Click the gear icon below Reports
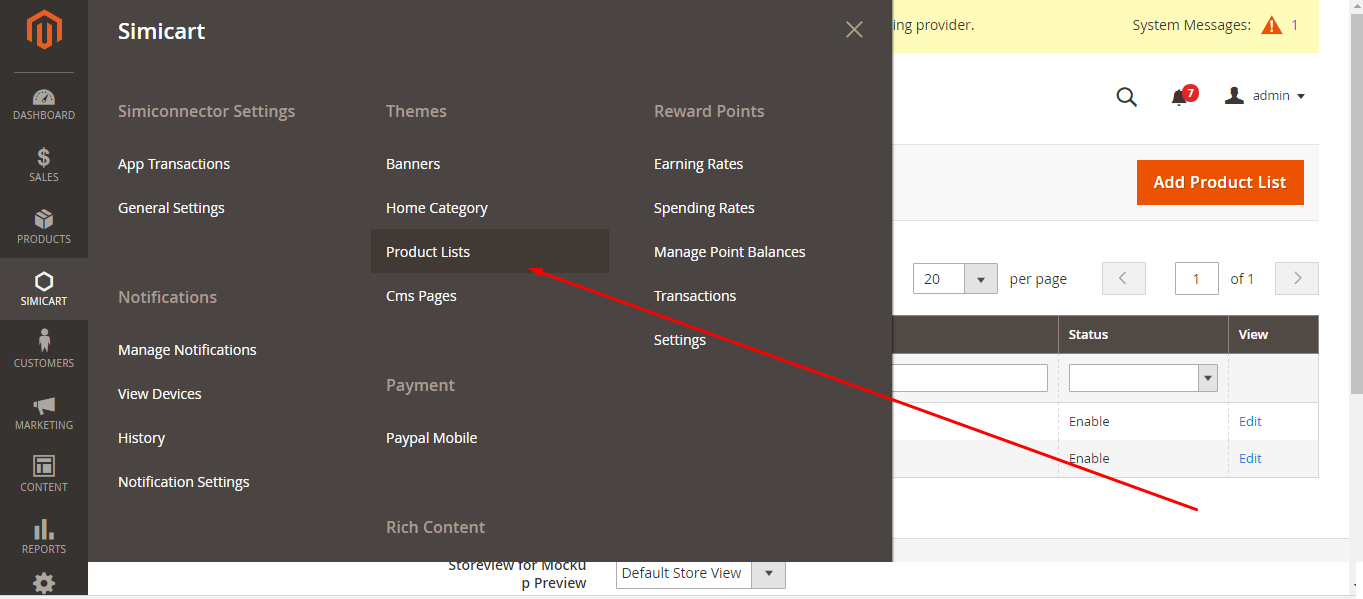Screen dimensions: 1363x599 tap(44, 583)
